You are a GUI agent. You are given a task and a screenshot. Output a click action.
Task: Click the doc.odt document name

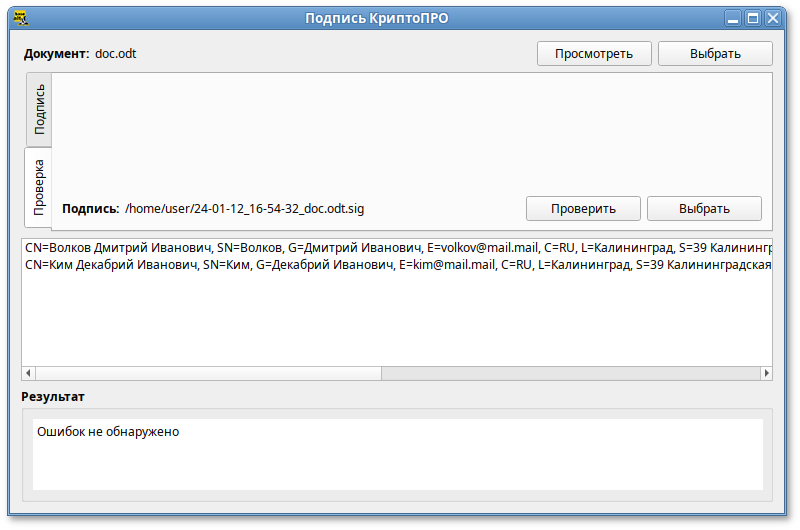pos(116,53)
